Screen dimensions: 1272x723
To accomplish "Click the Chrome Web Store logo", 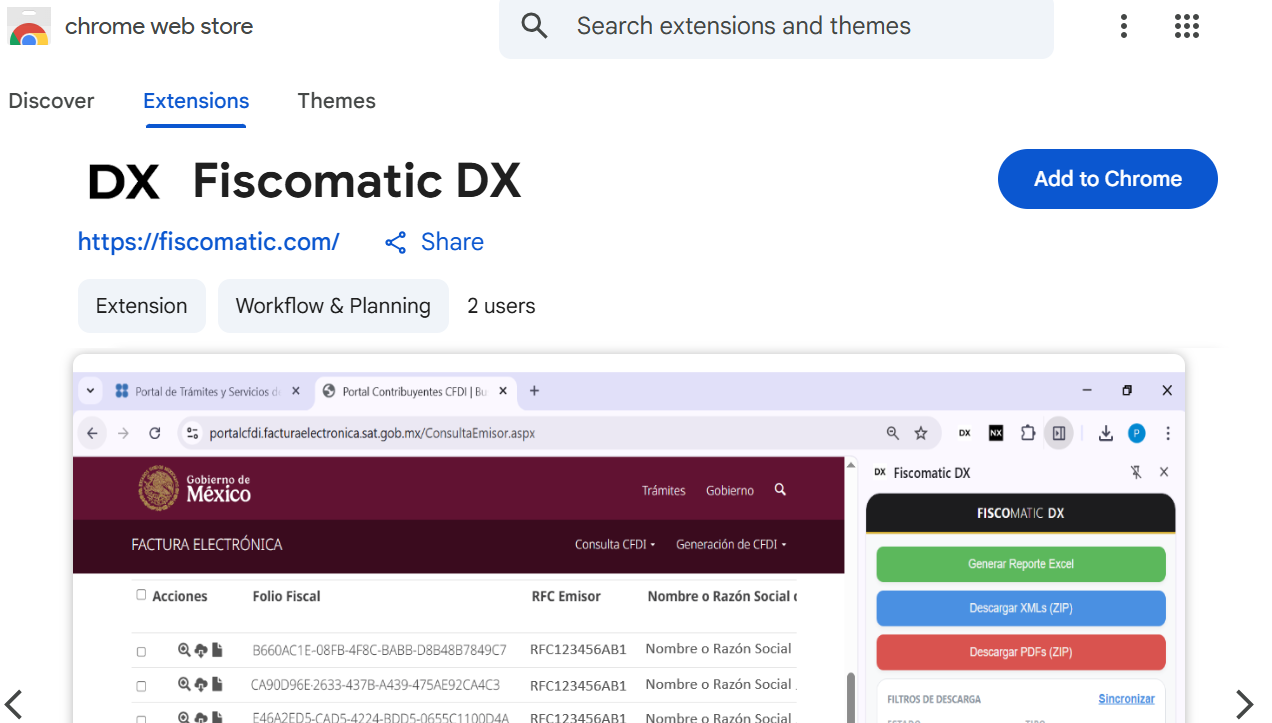I will tap(29, 27).
